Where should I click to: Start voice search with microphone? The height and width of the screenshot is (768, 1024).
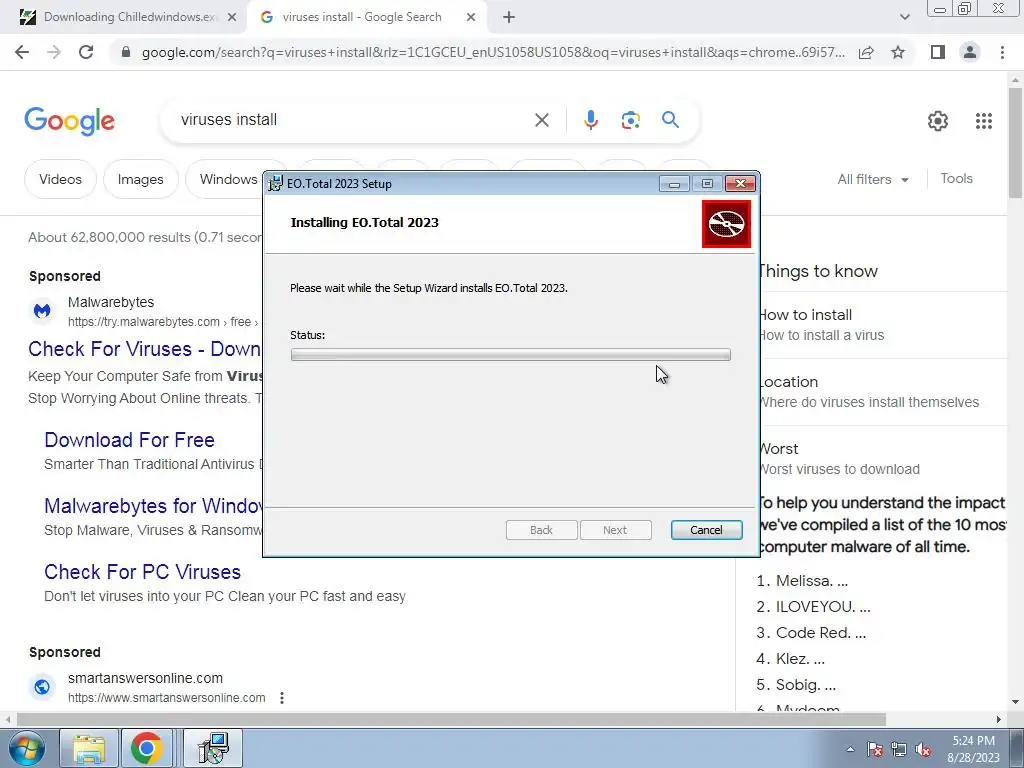[590, 120]
